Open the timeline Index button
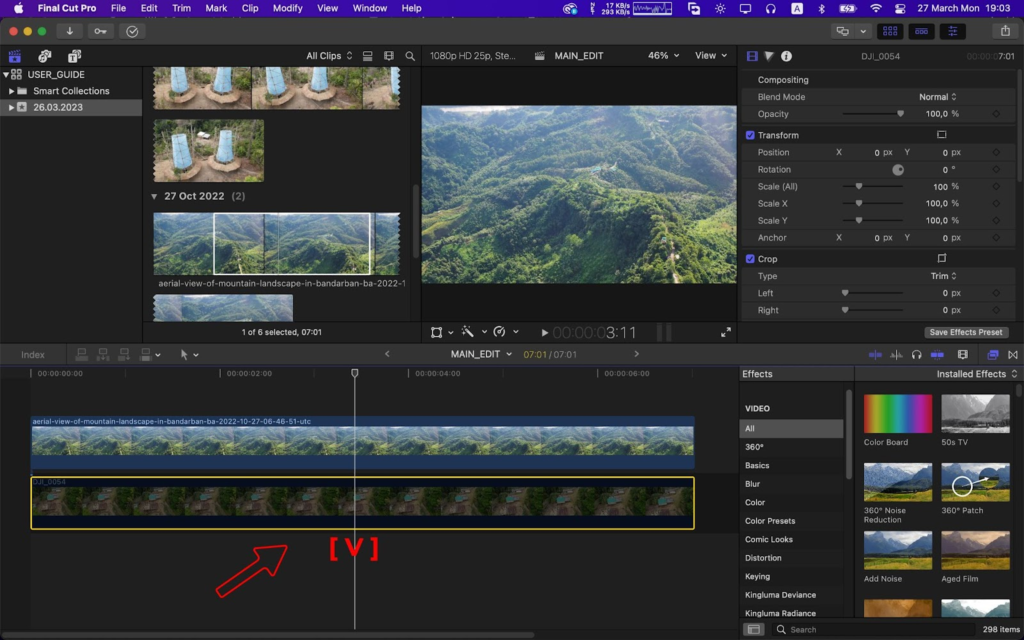Screen dimensions: 1024x640 (x=33, y=355)
